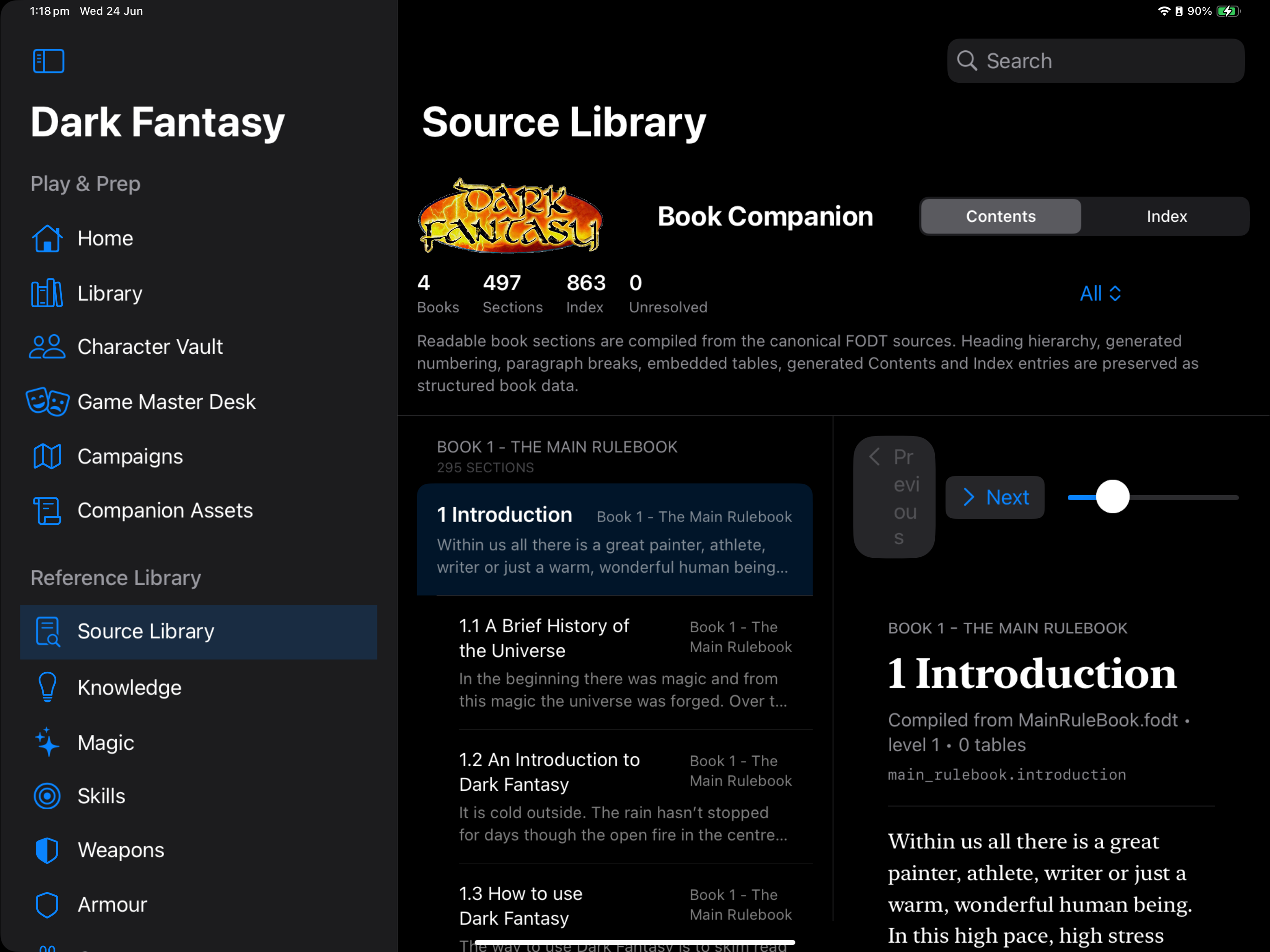Open Game Master Desk
The width and height of the screenshot is (1270, 952).
[198, 401]
